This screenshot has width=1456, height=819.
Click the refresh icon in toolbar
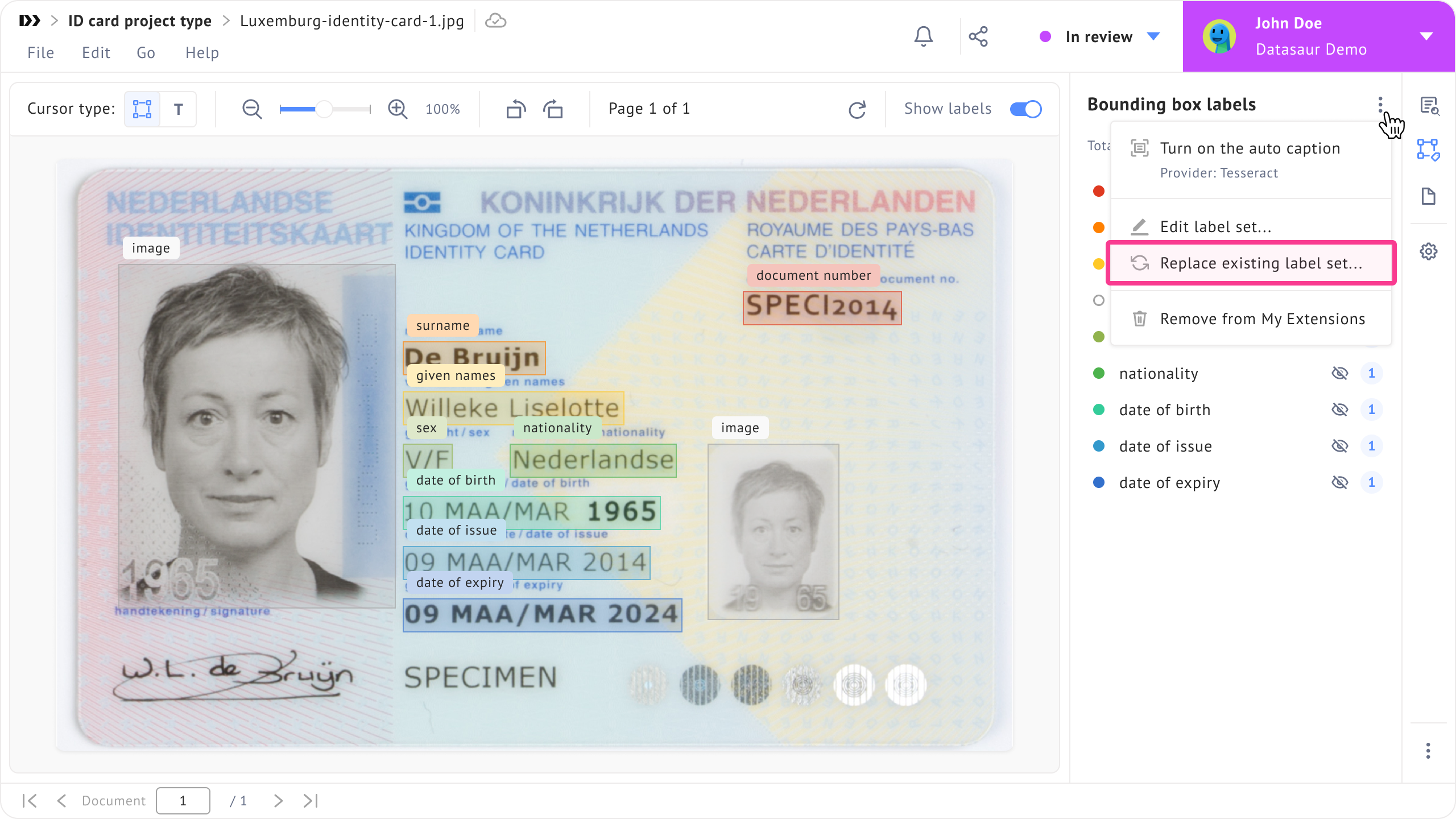[x=857, y=109]
